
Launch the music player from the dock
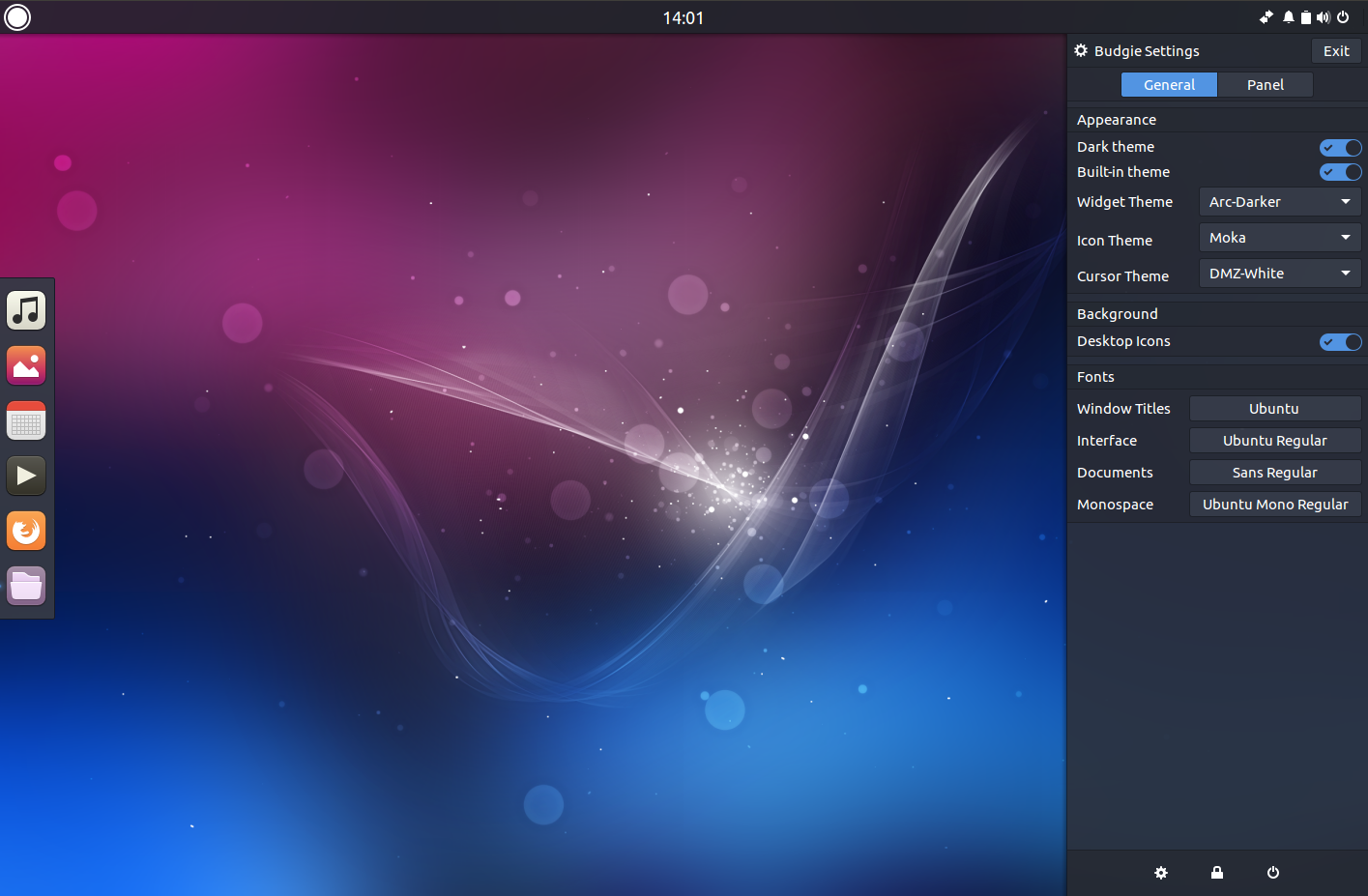[25, 309]
